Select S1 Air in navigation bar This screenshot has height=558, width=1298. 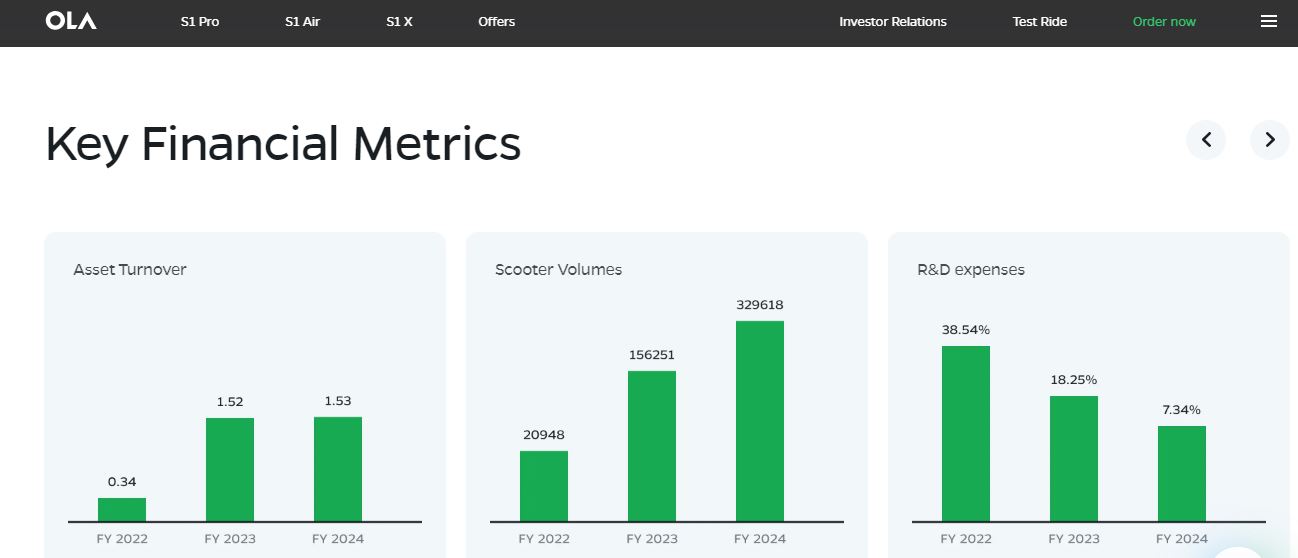click(302, 21)
